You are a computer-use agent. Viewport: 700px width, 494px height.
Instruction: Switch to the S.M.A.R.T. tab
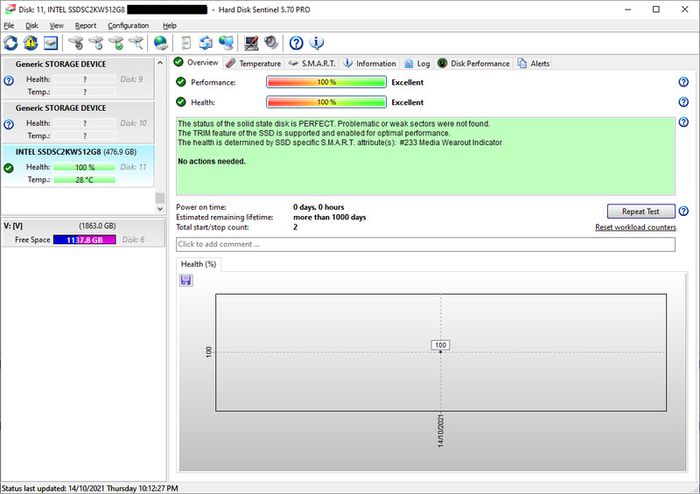coord(312,63)
